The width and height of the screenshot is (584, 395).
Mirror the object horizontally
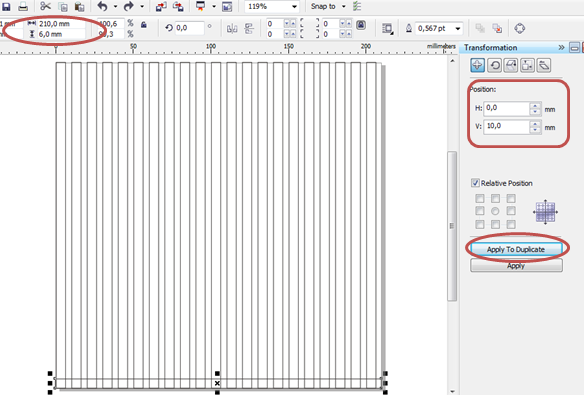coord(232,28)
